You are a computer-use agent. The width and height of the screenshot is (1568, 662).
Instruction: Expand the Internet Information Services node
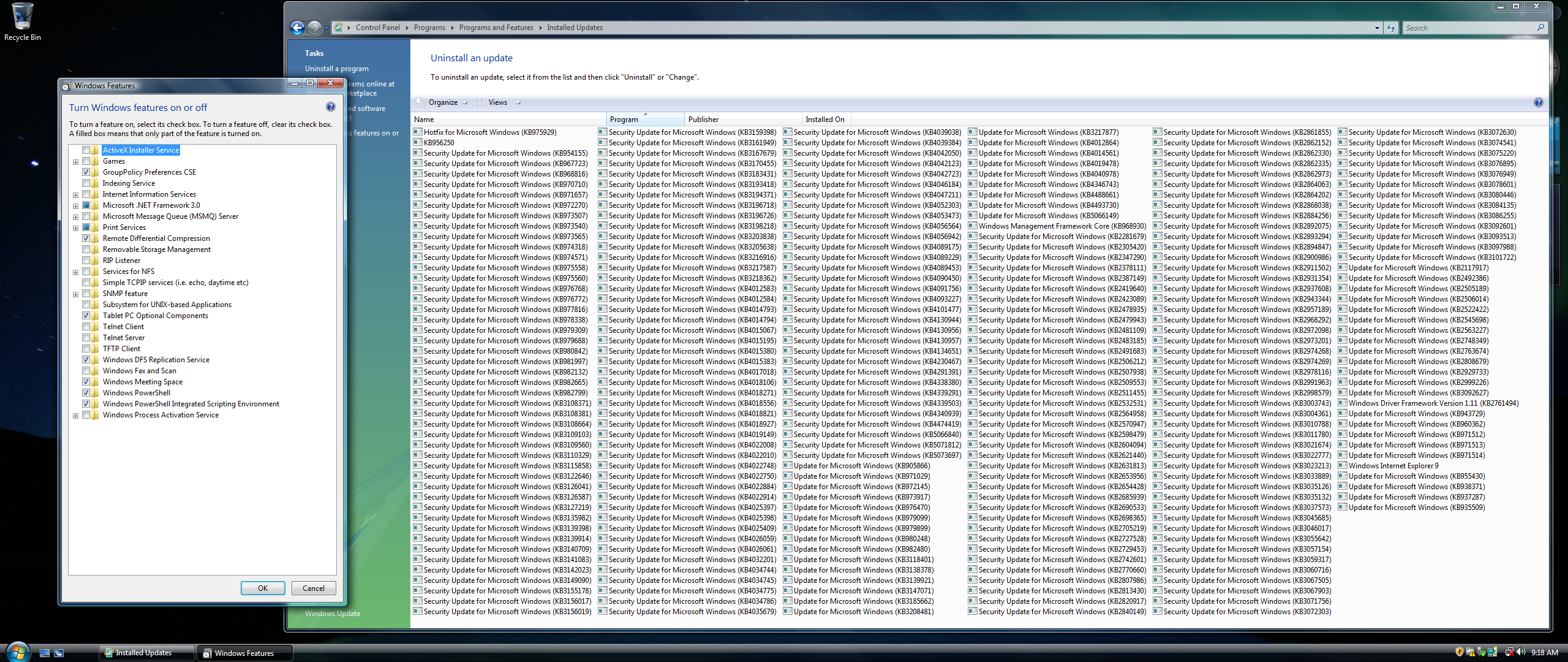(75, 195)
